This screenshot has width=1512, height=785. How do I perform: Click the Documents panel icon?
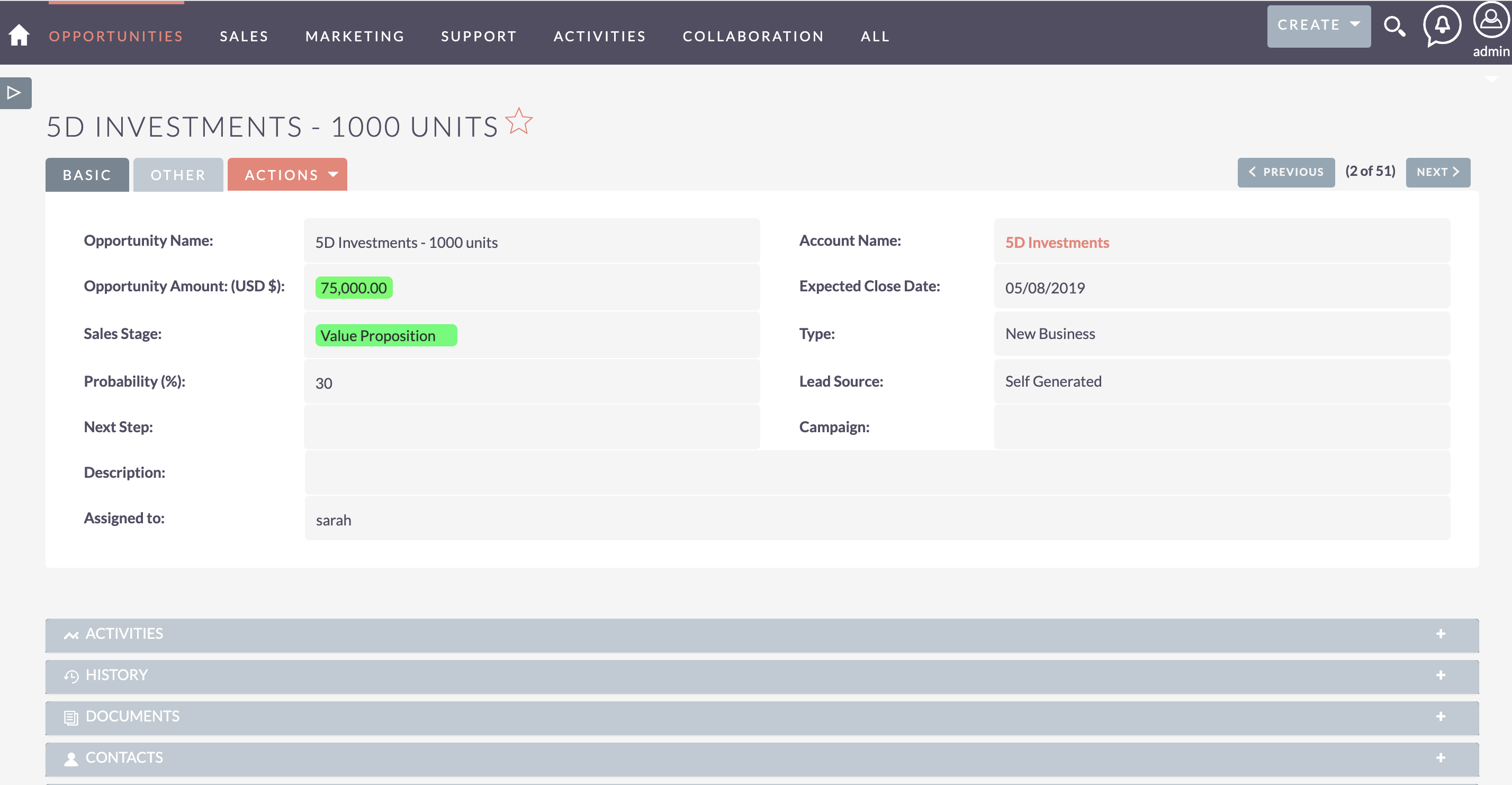point(71,718)
